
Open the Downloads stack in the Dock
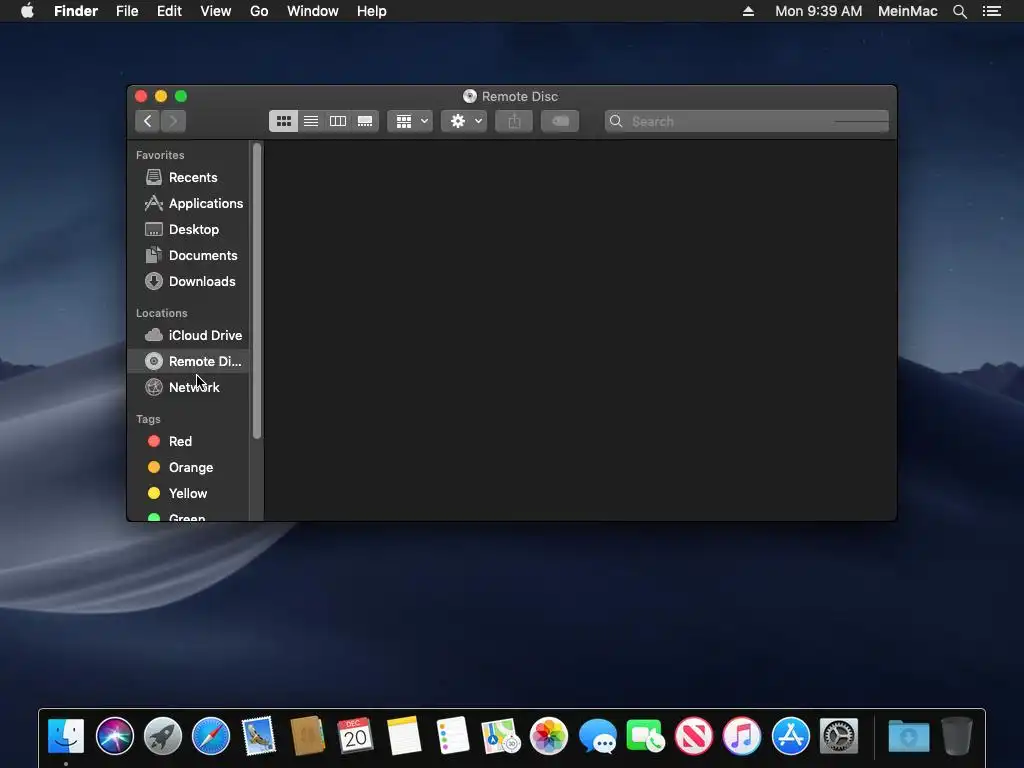[908, 736]
